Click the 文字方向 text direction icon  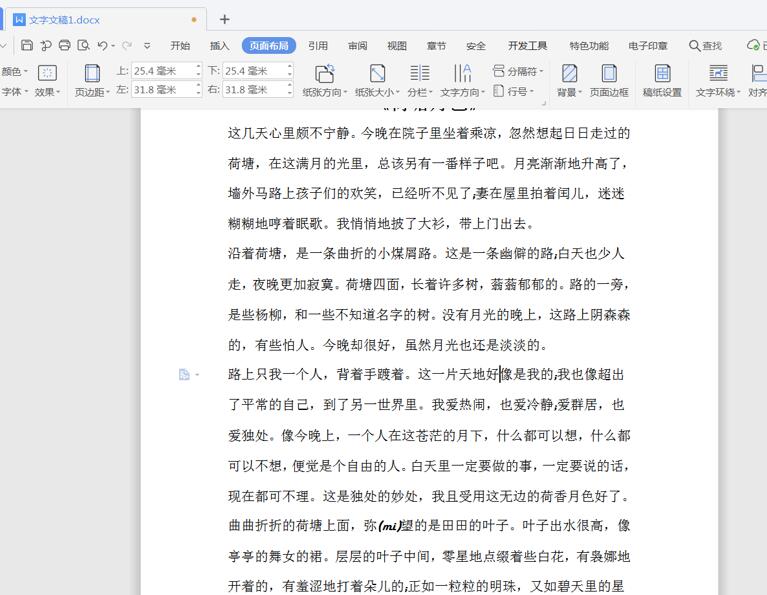pos(462,73)
